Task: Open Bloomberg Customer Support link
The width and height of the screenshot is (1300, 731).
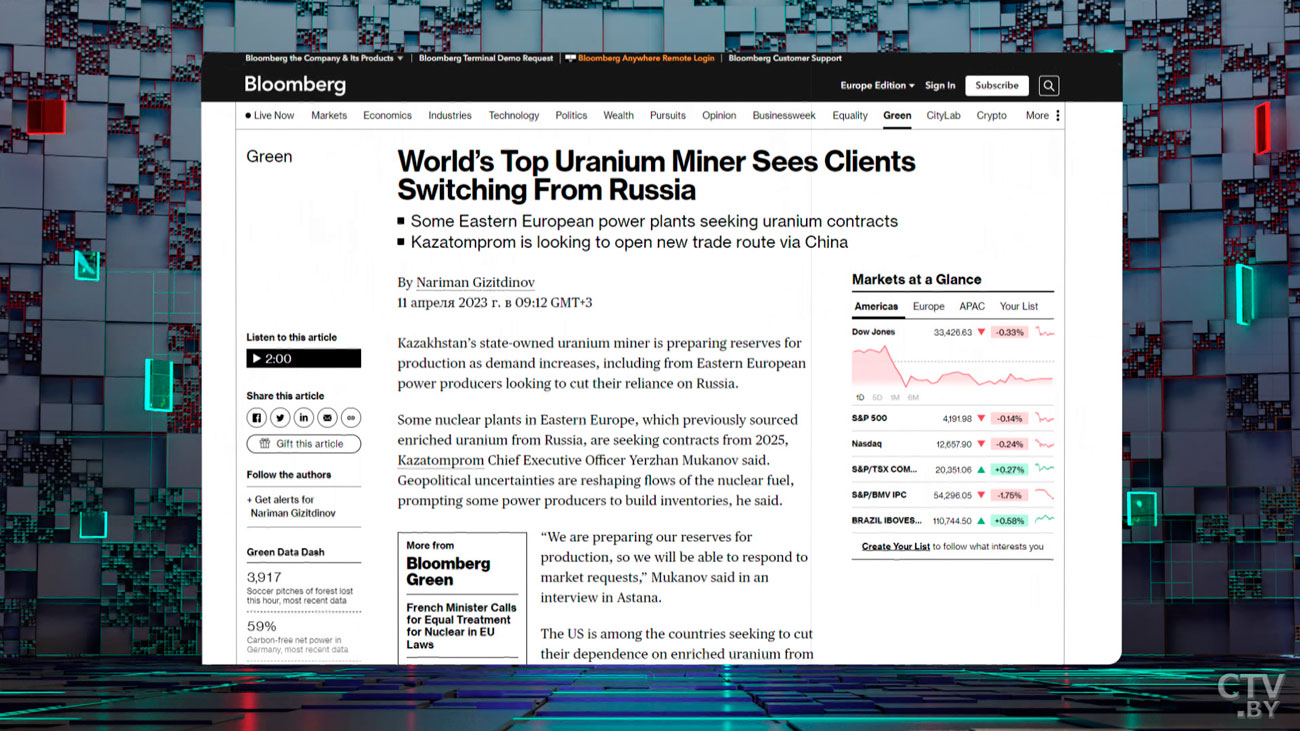Action: coord(785,58)
